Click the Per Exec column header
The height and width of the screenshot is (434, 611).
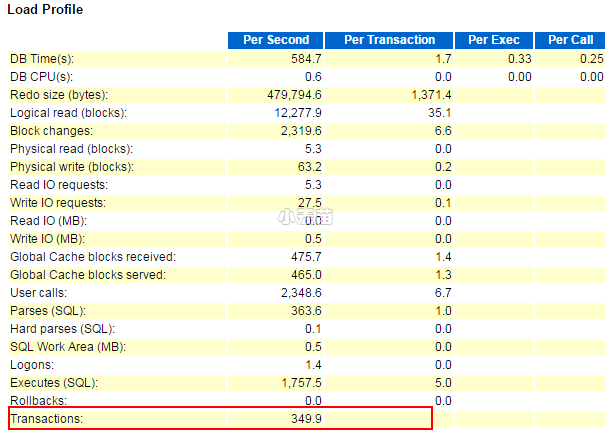click(495, 40)
